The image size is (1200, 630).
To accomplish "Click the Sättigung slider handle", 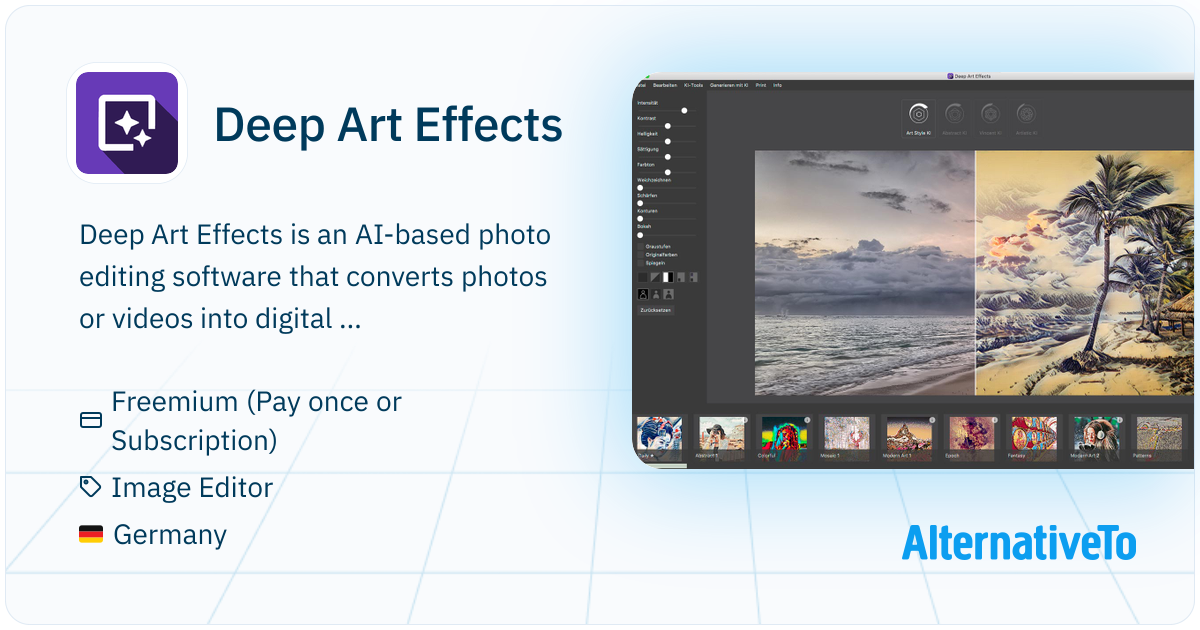I will pos(668,157).
